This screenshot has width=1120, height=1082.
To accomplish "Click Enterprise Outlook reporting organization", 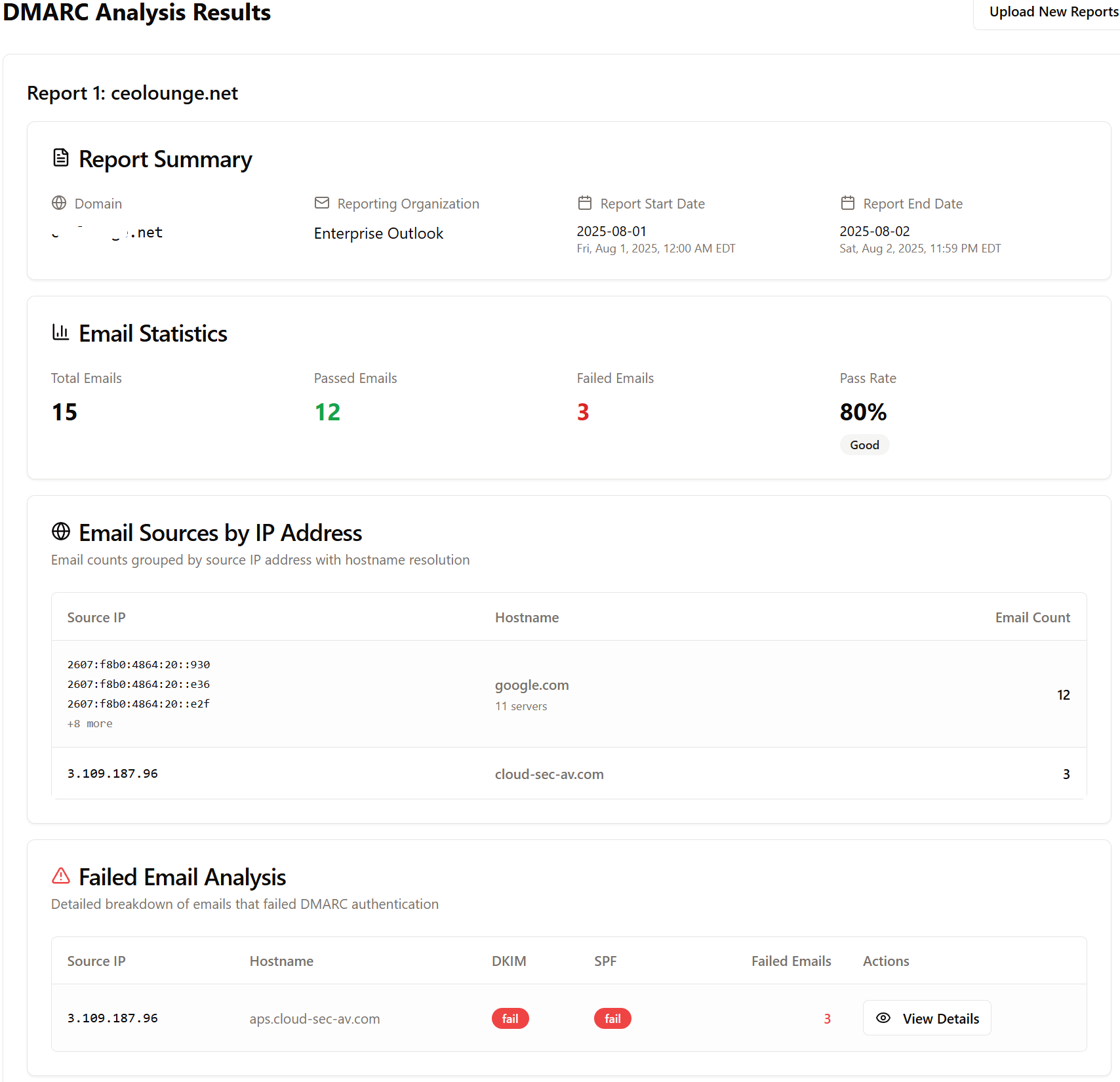I will [378, 233].
